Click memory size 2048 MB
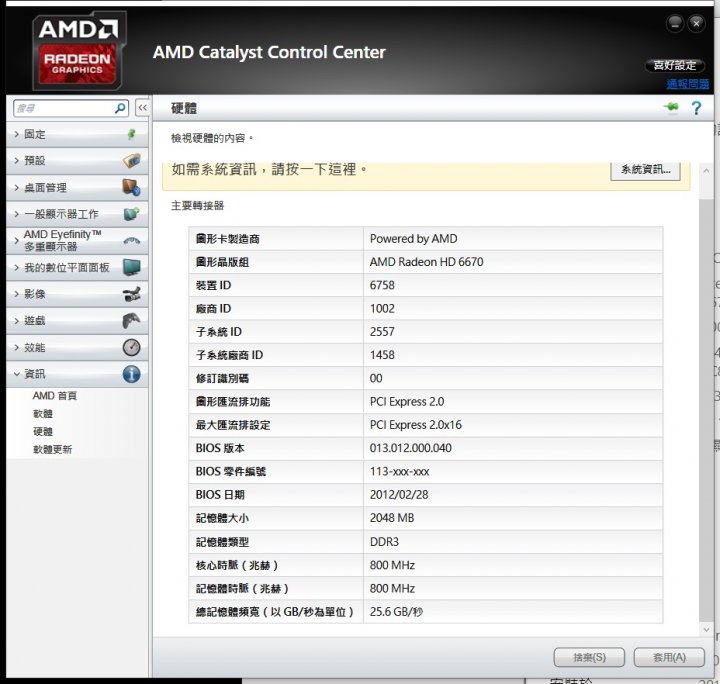This screenshot has height=684, width=720. coord(392,518)
